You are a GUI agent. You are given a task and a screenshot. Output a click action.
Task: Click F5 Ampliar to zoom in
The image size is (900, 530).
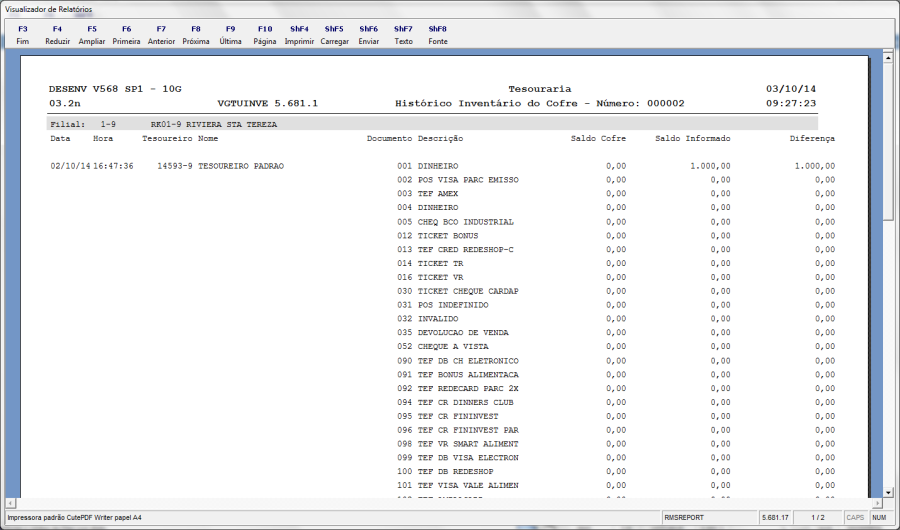click(x=92, y=35)
